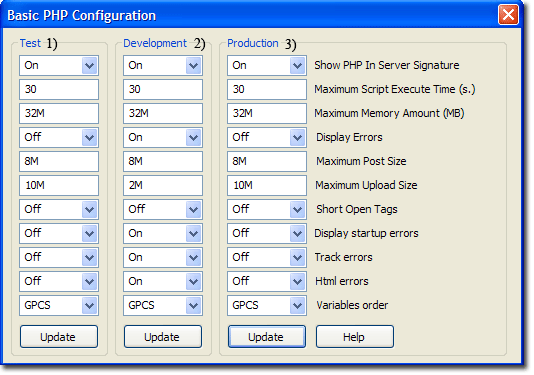The width and height of the screenshot is (534, 375).
Task: Open Production Show PHP In Server Signature dropdown
Action: point(267,65)
